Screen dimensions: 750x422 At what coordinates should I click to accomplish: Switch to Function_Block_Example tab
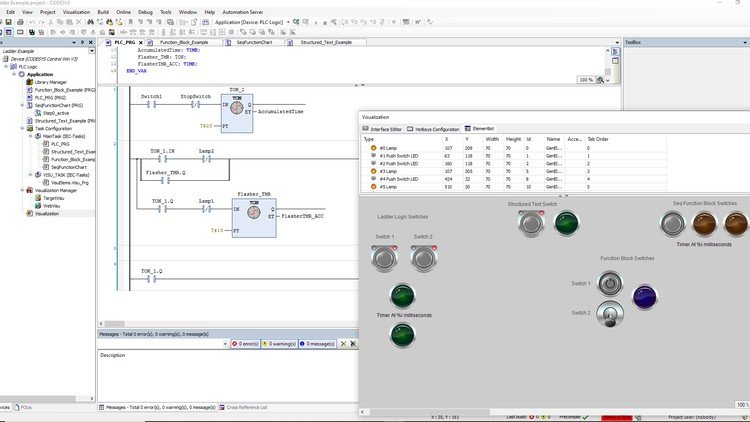pos(184,43)
